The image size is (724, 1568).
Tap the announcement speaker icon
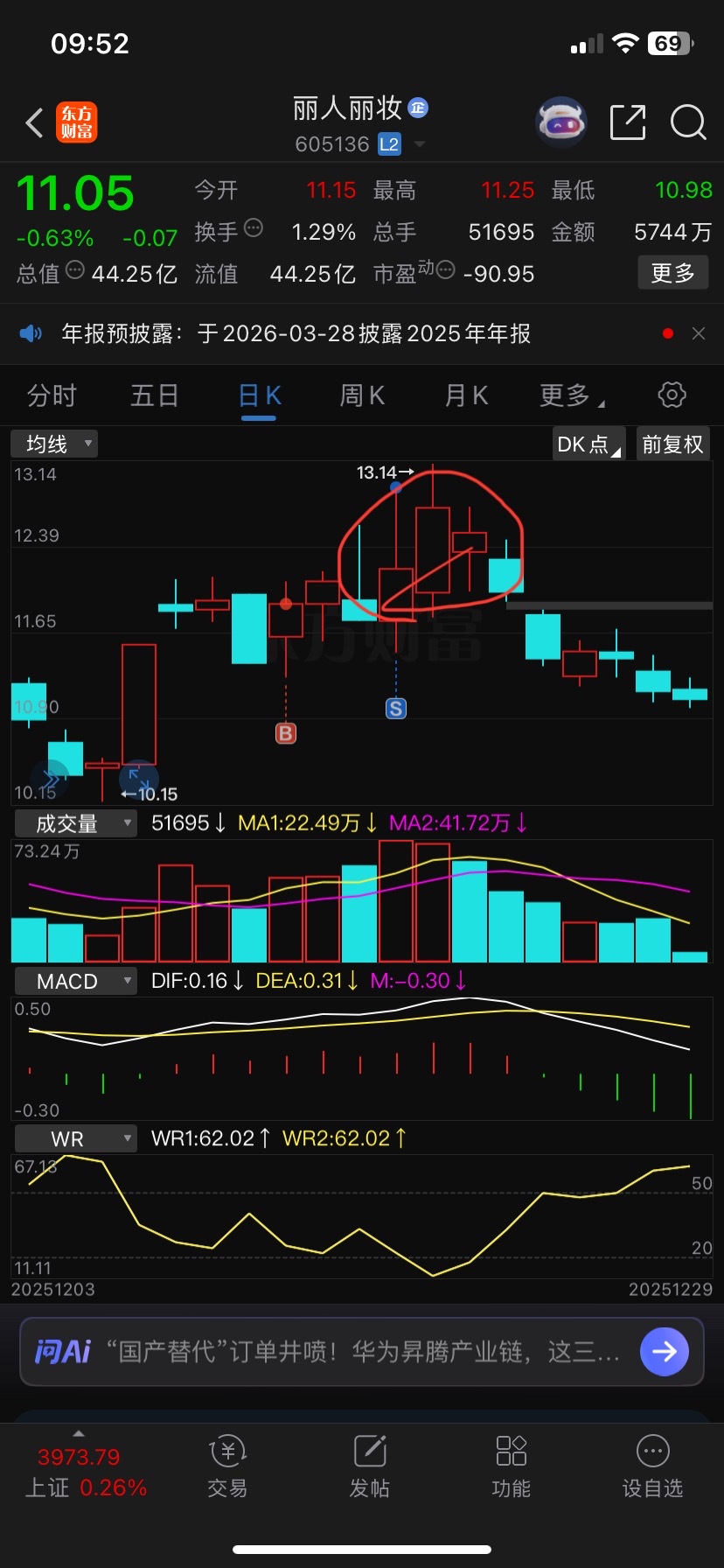(31, 333)
